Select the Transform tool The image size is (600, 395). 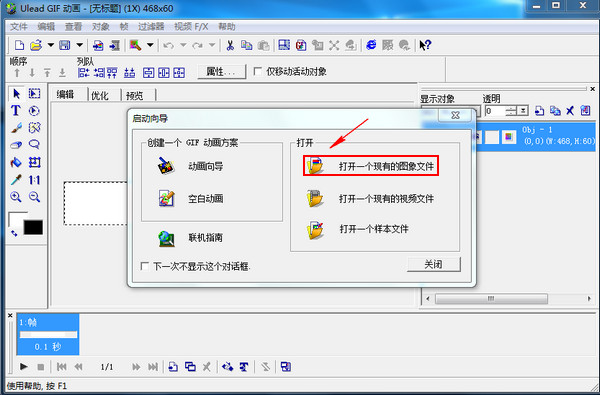tap(34, 162)
